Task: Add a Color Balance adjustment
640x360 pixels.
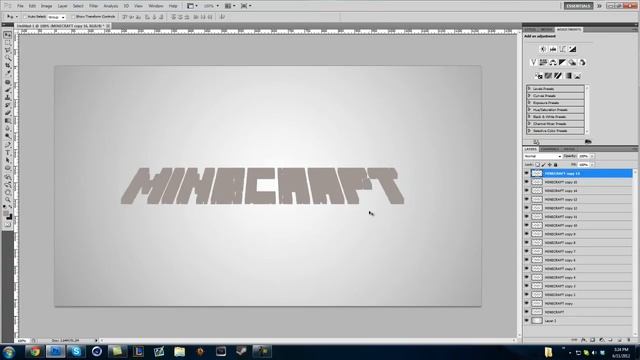Action: pos(553,62)
